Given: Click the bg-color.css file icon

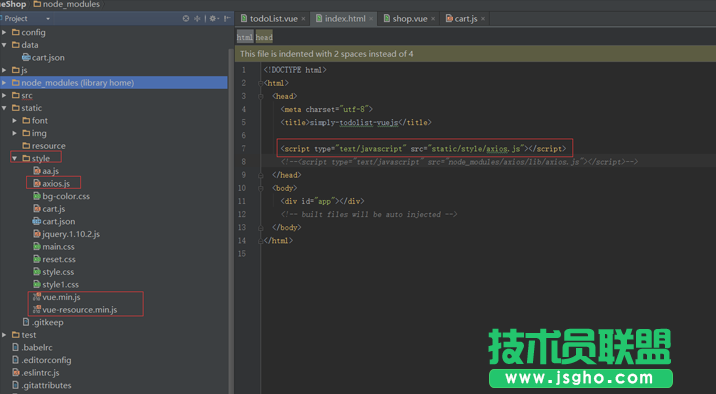Looking at the screenshot, I should pos(37,196).
